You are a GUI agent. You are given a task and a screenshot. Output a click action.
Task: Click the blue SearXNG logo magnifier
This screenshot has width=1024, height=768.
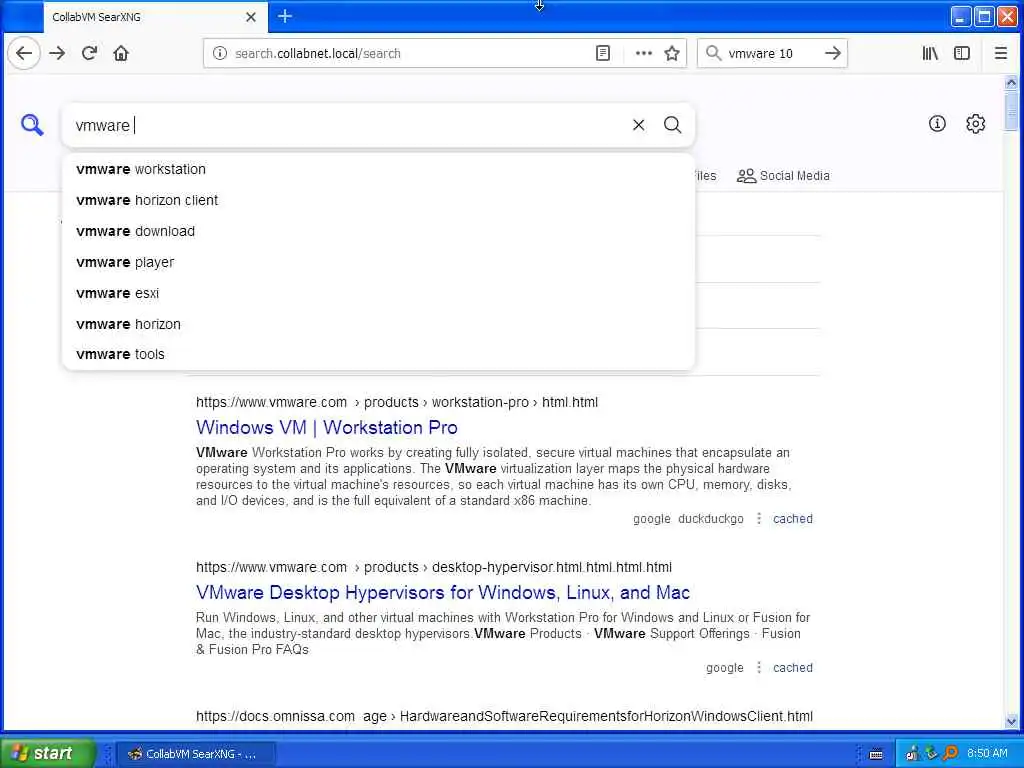(31, 124)
